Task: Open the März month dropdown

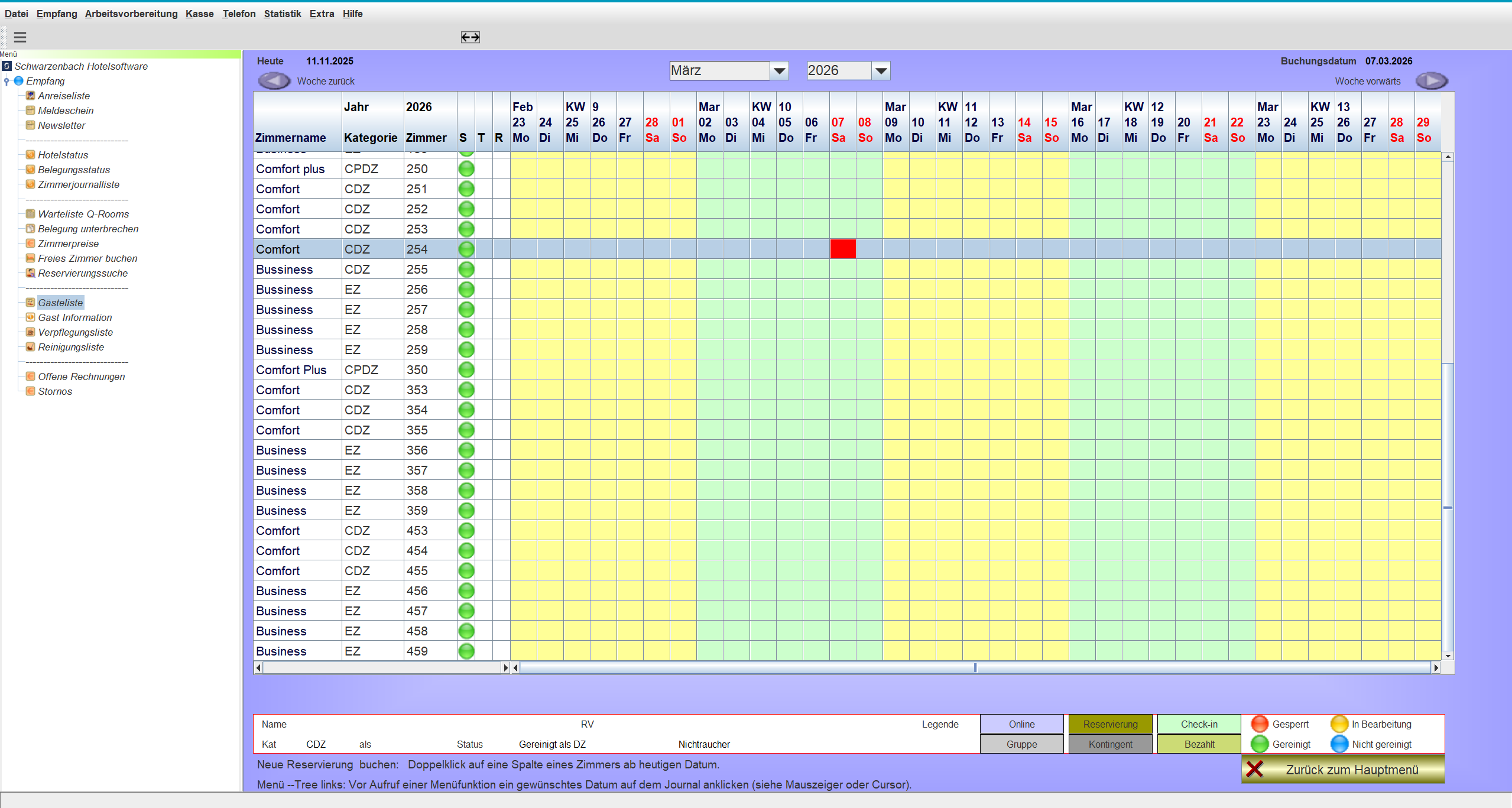Action: (x=780, y=70)
